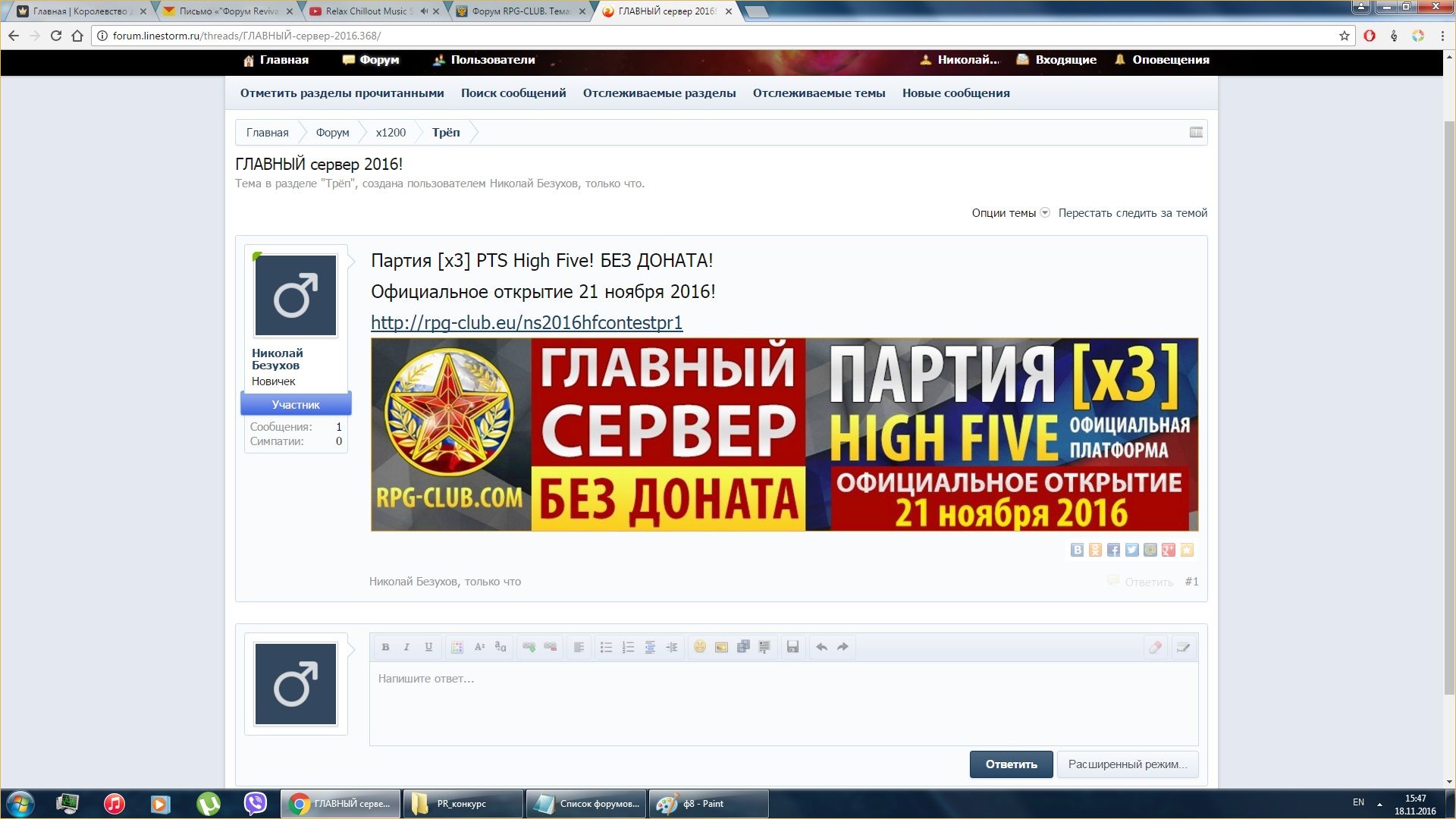Share post via Twitter icon
Image resolution: width=1456 pixels, height=819 pixels.
pyautogui.click(x=1131, y=550)
